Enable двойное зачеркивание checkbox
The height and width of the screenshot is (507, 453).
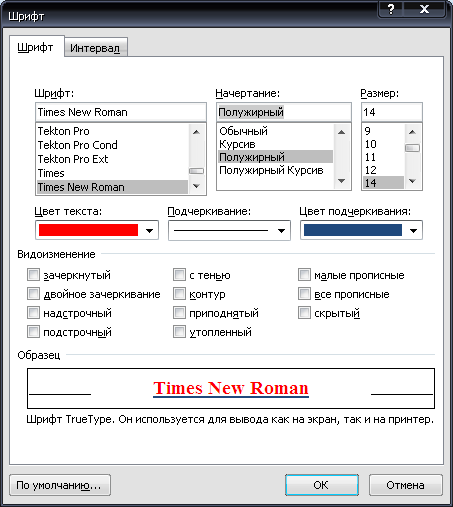pos(33,294)
